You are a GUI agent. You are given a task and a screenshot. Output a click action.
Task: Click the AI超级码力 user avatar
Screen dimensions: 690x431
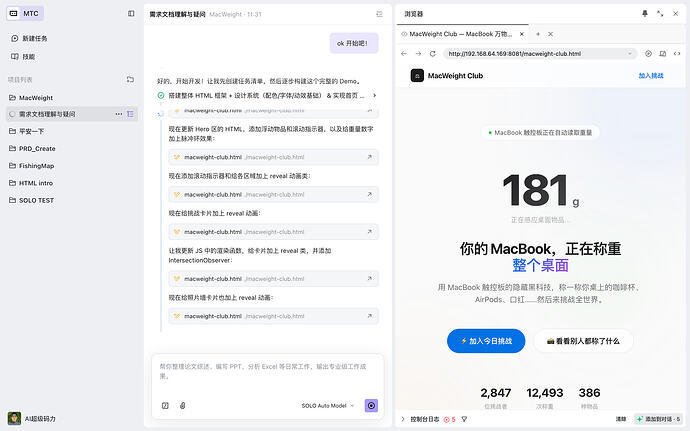tap(14, 418)
